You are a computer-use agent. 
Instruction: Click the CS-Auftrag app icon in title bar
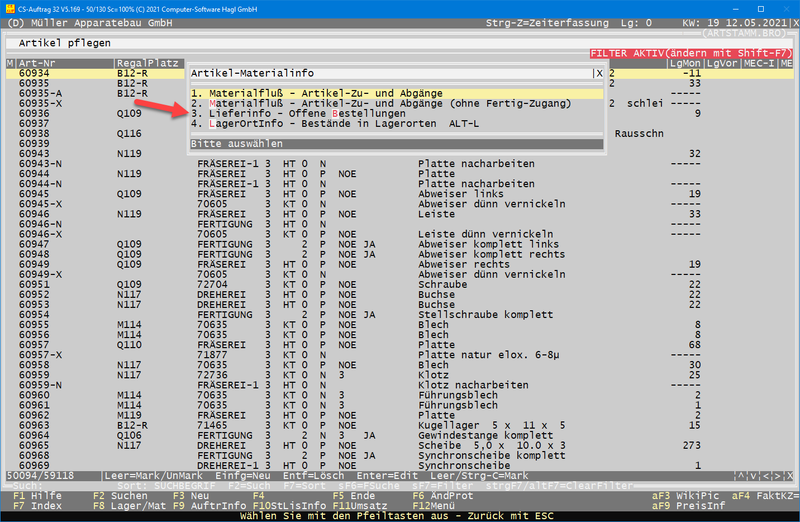pyautogui.click(x=10, y=7)
